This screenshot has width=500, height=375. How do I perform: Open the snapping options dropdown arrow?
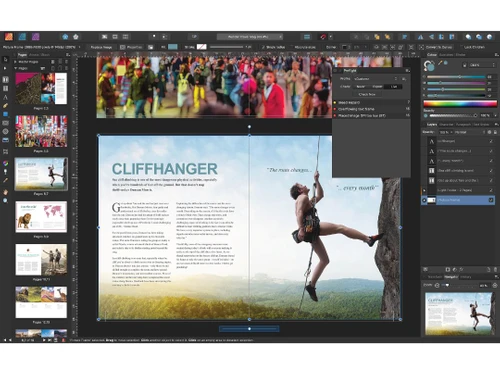tap(331, 37)
